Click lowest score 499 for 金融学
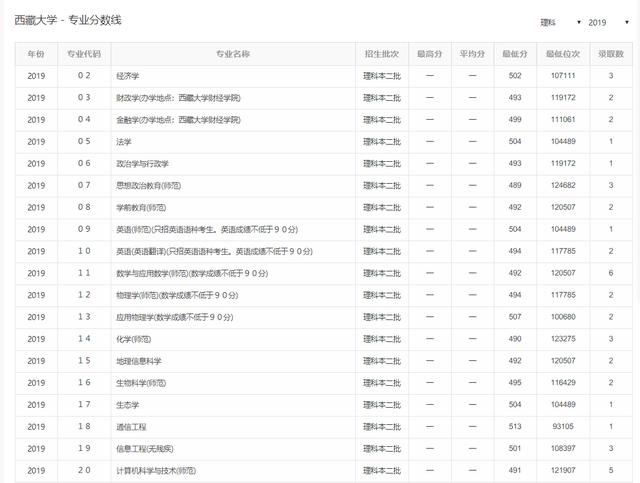This screenshot has height=483, width=640. (515, 120)
